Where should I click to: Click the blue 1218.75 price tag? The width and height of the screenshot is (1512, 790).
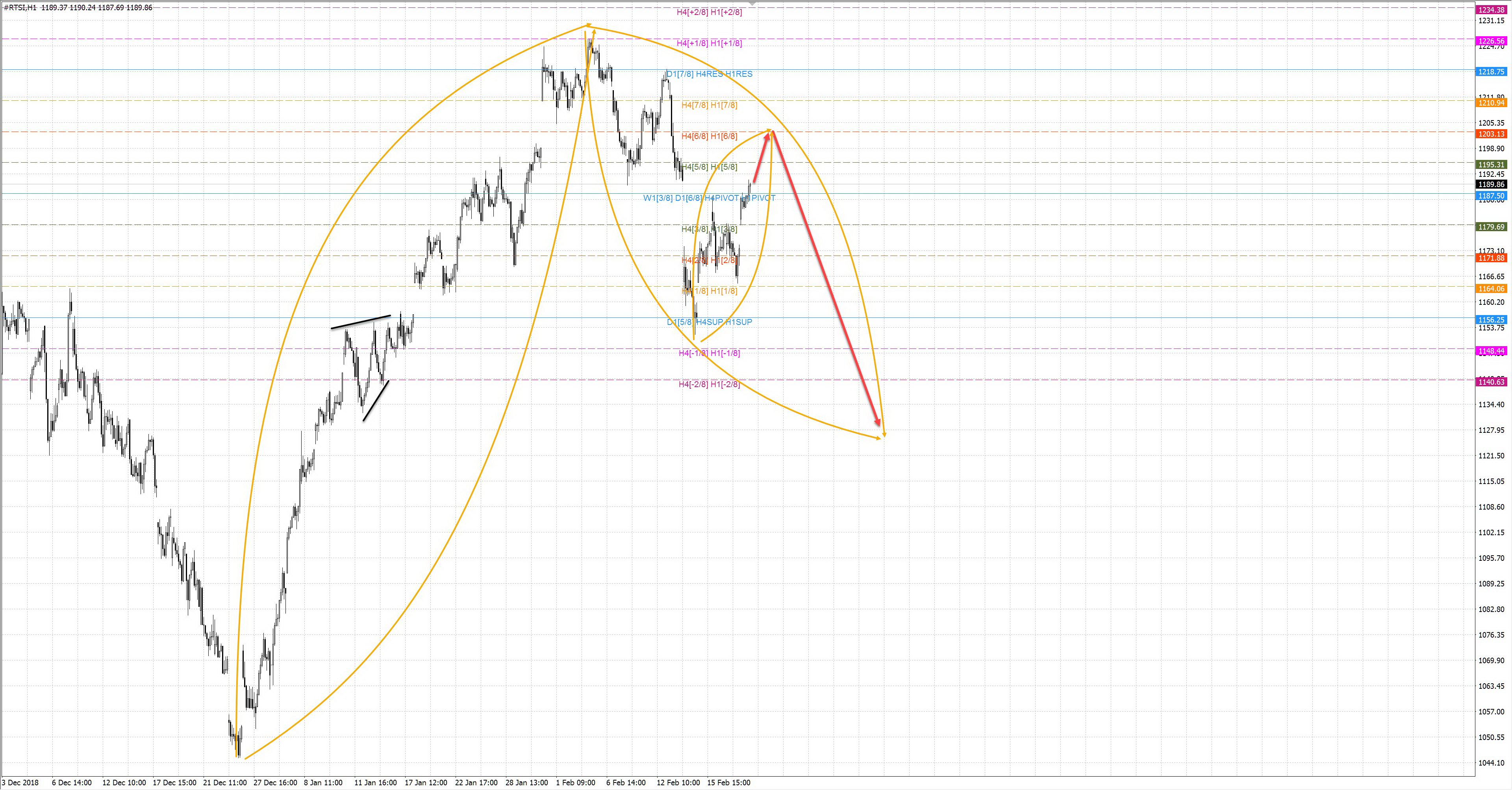pos(1492,72)
